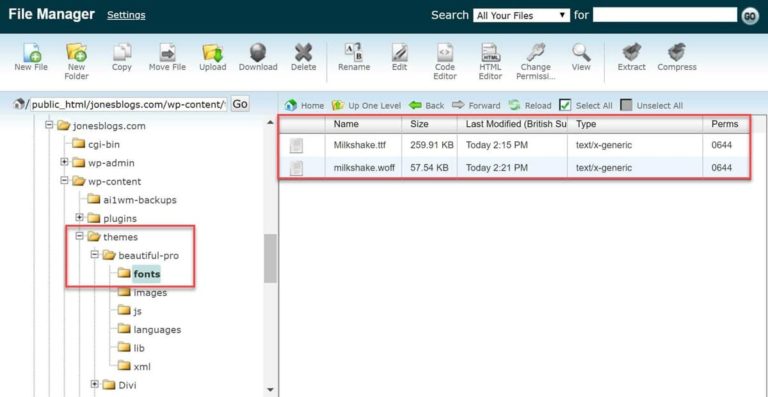Image resolution: width=768 pixels, height=397 pixels.
Task: Click the Go button beside path field
Action: (x=240, y=104)
